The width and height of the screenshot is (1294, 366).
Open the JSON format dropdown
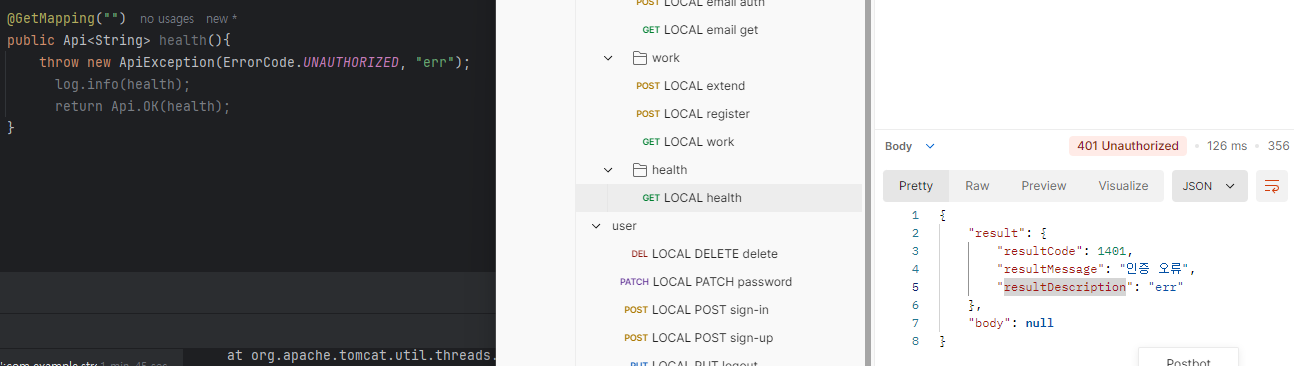(1210, 186)
